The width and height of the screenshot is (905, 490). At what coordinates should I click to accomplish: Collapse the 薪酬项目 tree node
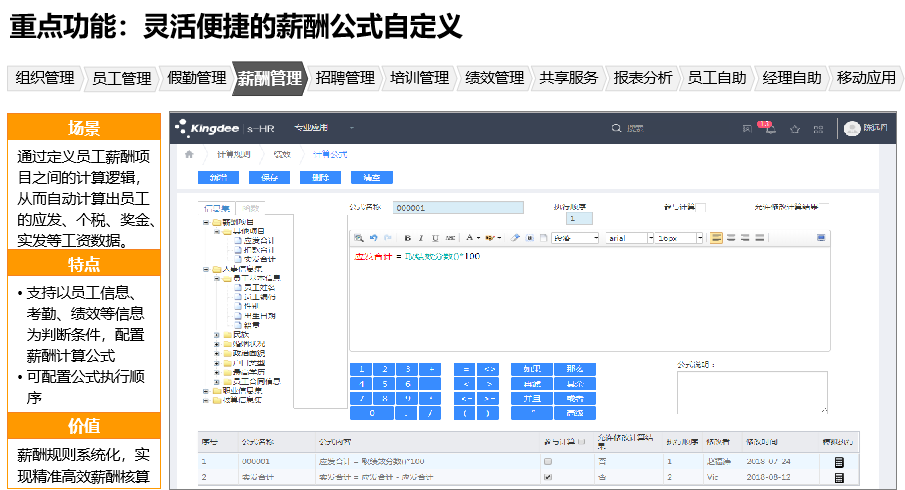206,222
